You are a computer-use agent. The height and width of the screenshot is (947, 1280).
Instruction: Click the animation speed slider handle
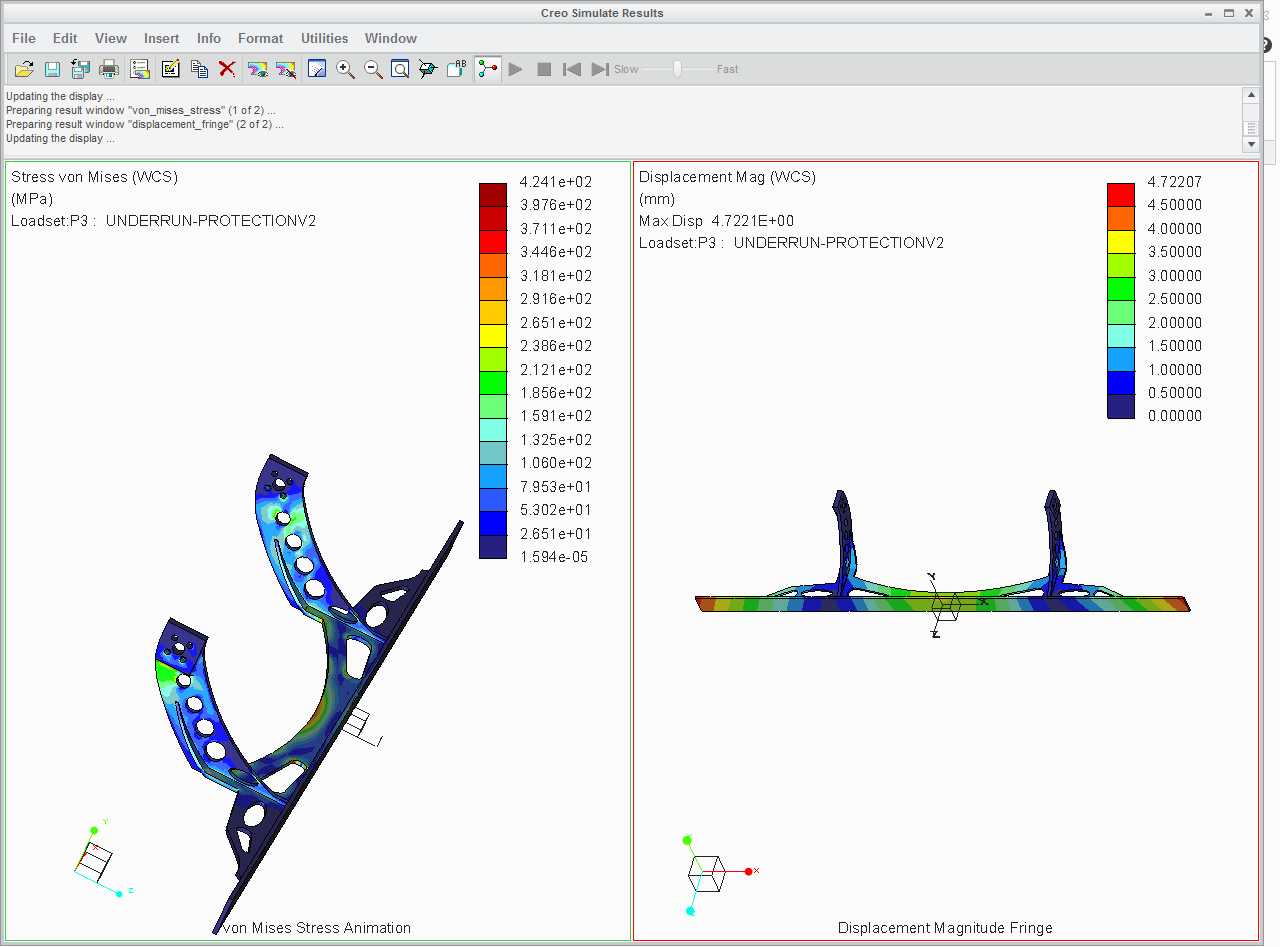(678, 69)
